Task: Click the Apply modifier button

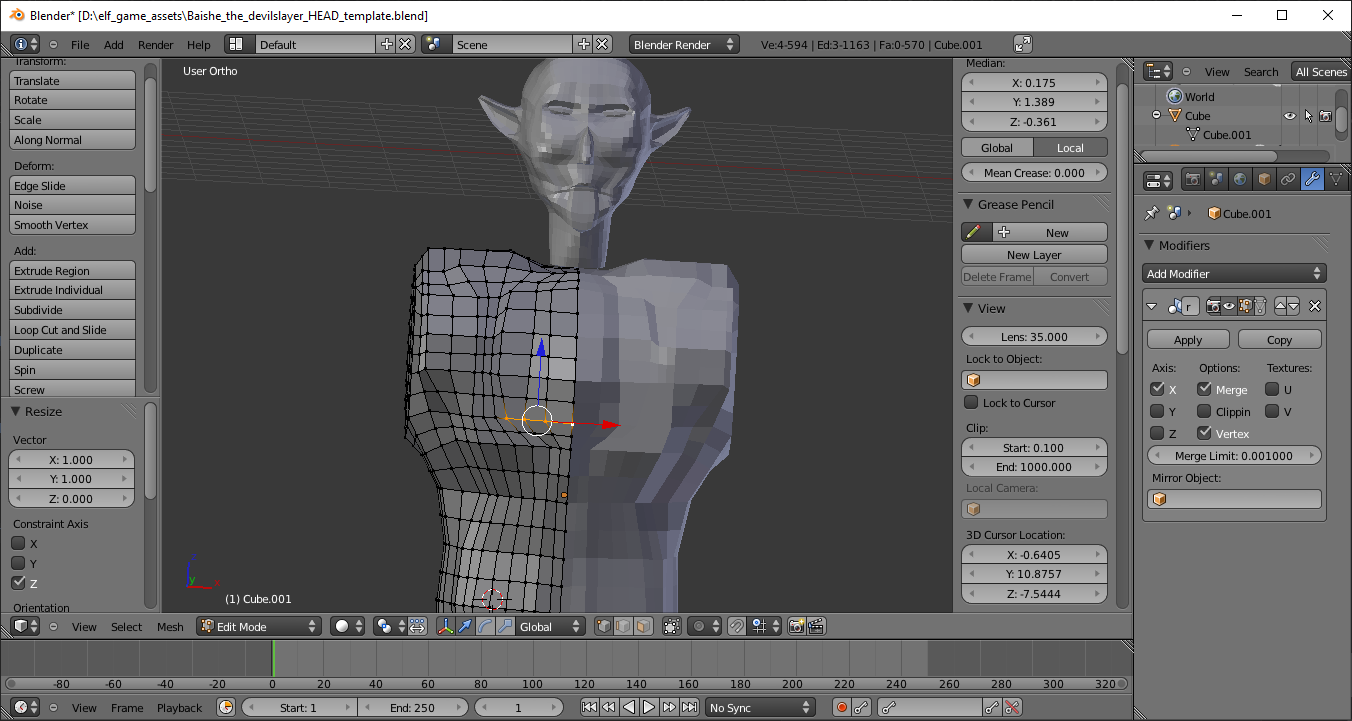Action: coord(1188,340)
